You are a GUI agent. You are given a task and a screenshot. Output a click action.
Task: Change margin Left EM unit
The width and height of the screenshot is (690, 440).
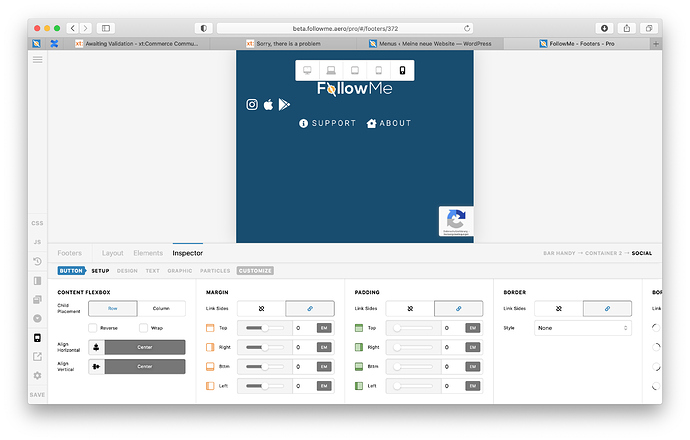coord(324,386)
